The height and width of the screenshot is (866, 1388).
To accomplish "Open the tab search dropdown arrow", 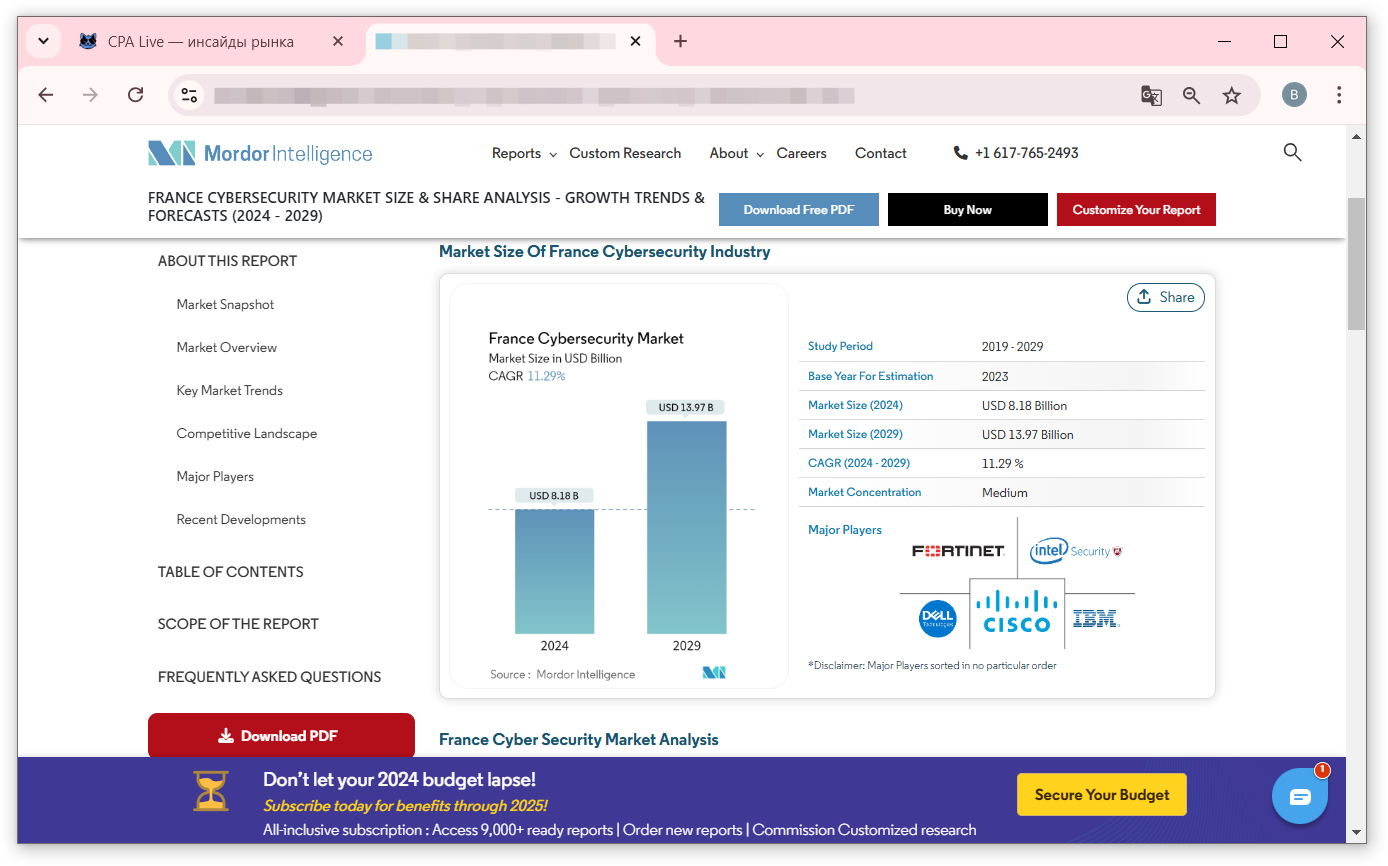I will tap(43, 41).
